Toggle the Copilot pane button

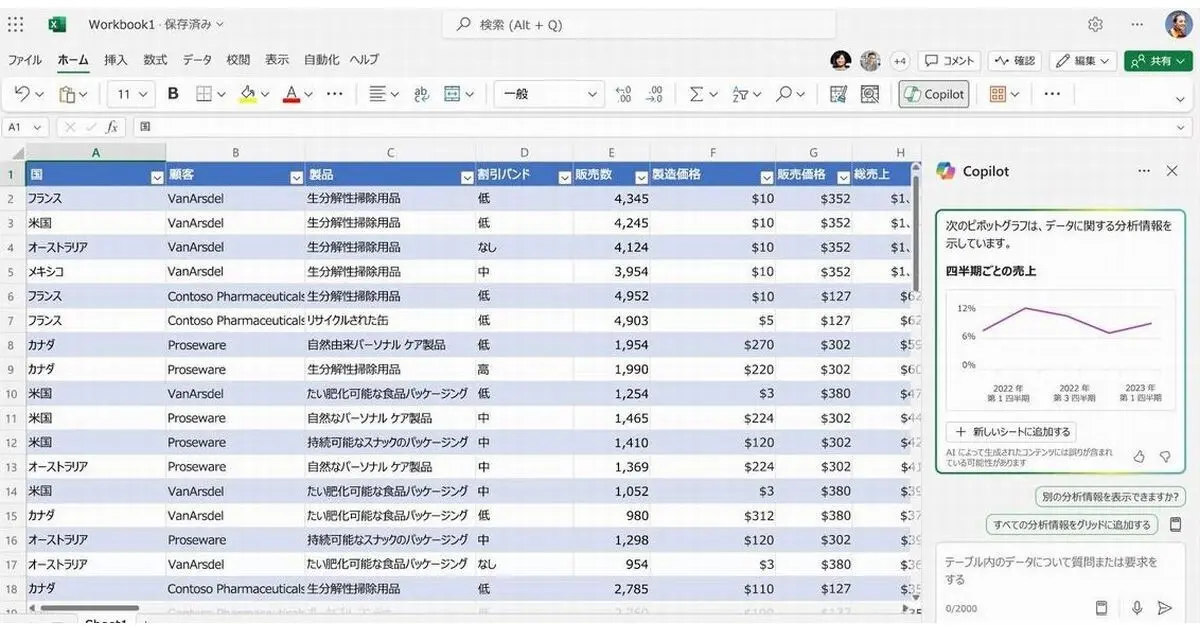[x=933, y=94]
